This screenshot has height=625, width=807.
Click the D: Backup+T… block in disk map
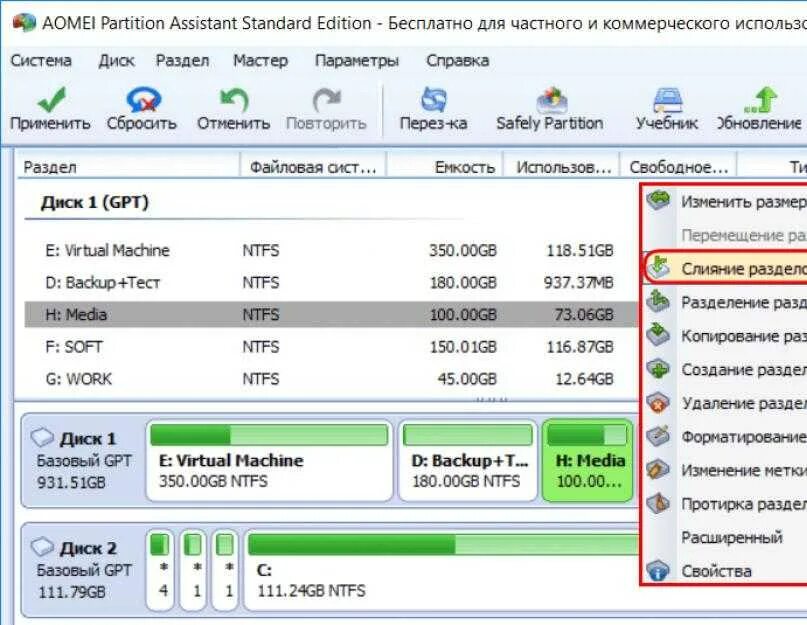click(x=468, y=460)
